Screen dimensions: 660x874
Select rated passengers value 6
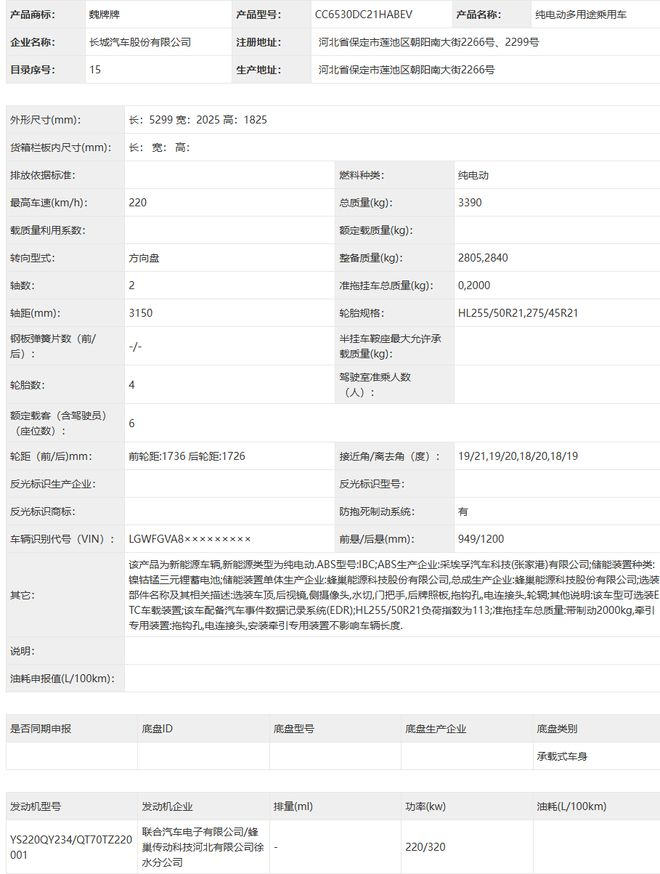(x=132, y=424)
